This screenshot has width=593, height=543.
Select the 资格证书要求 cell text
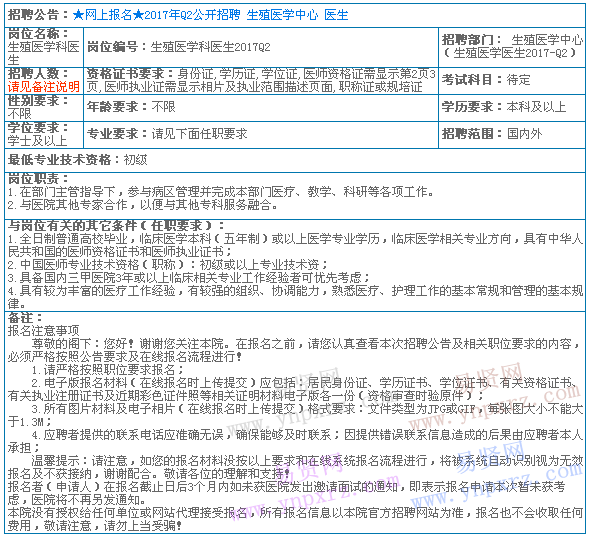[261, 80]
